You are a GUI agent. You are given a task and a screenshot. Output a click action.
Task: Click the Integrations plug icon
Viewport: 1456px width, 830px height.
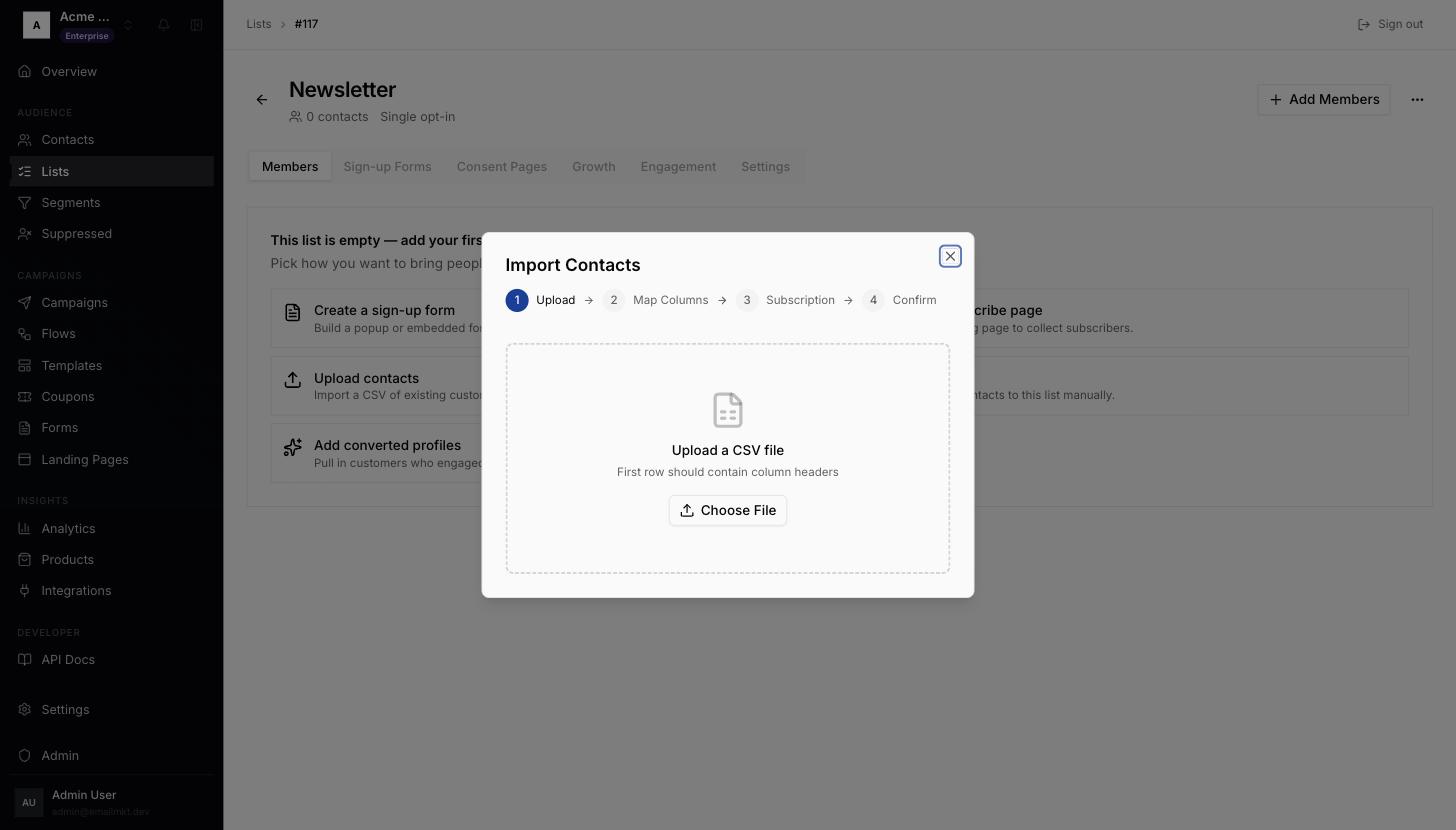(x=25, y=590)
